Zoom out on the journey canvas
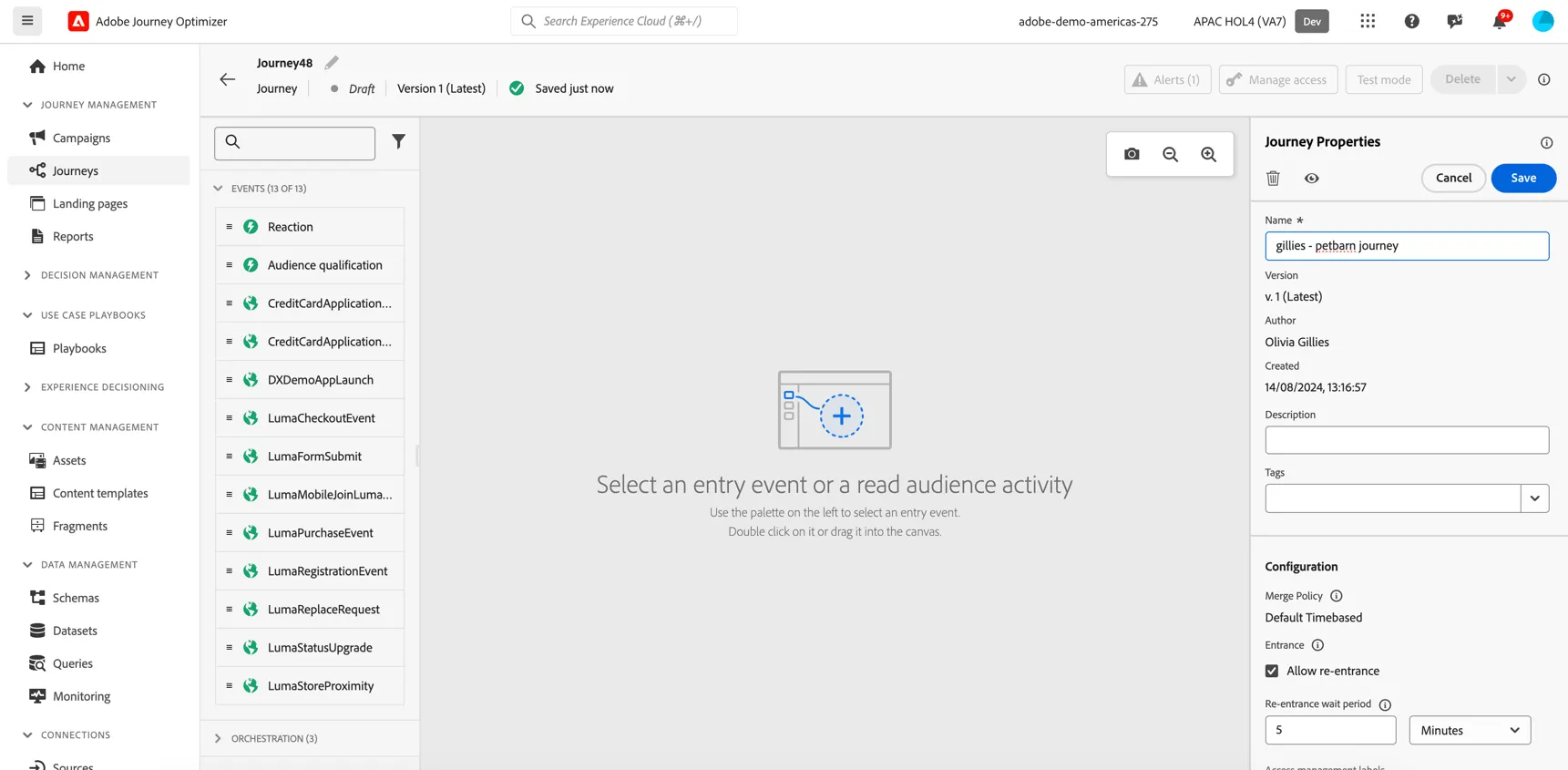The width and height of the screenshot is (1568, 770). tap(1170, 154)
